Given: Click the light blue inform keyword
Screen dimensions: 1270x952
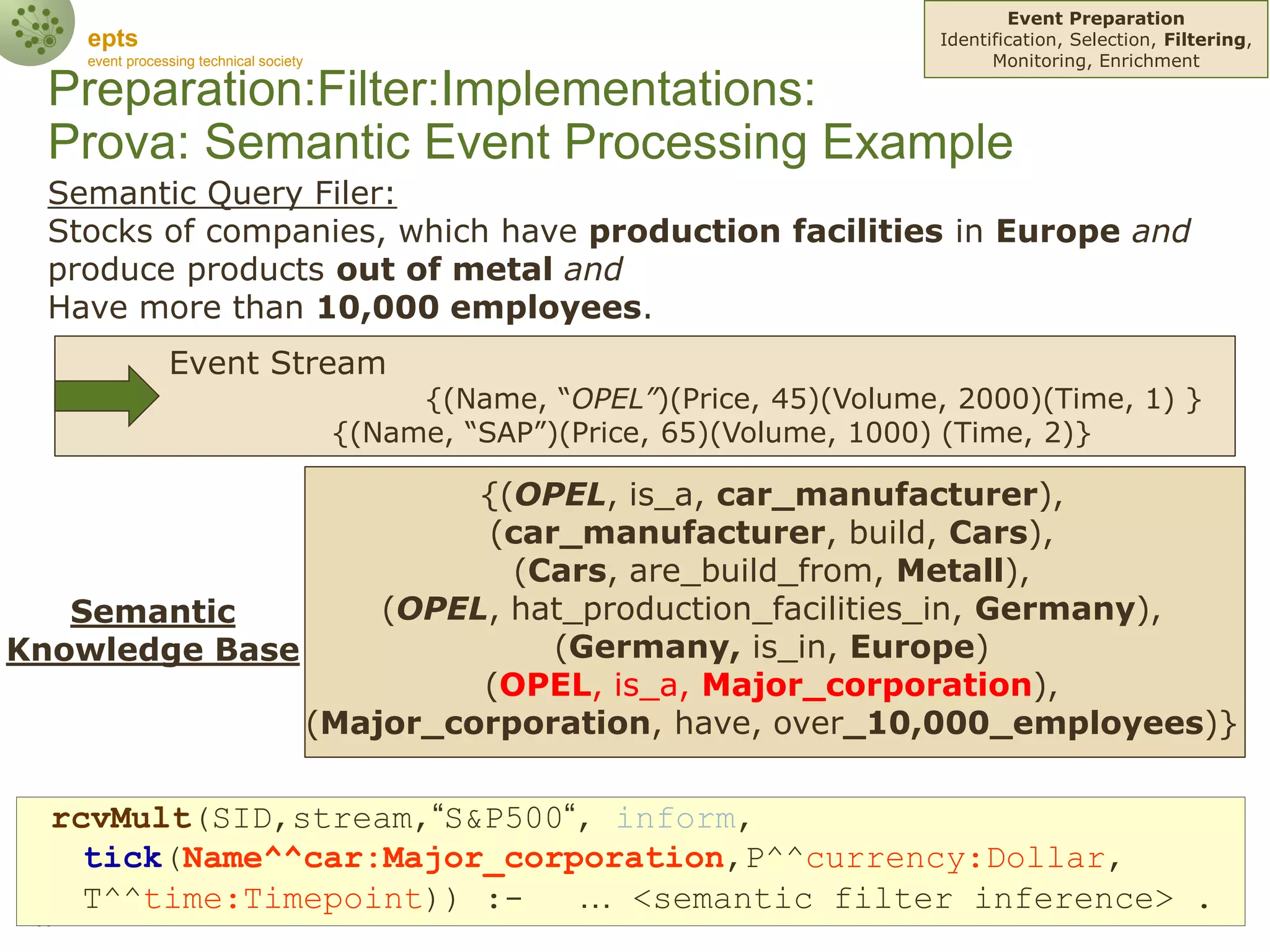Looking at the screenshot, I should coord(676,819).
